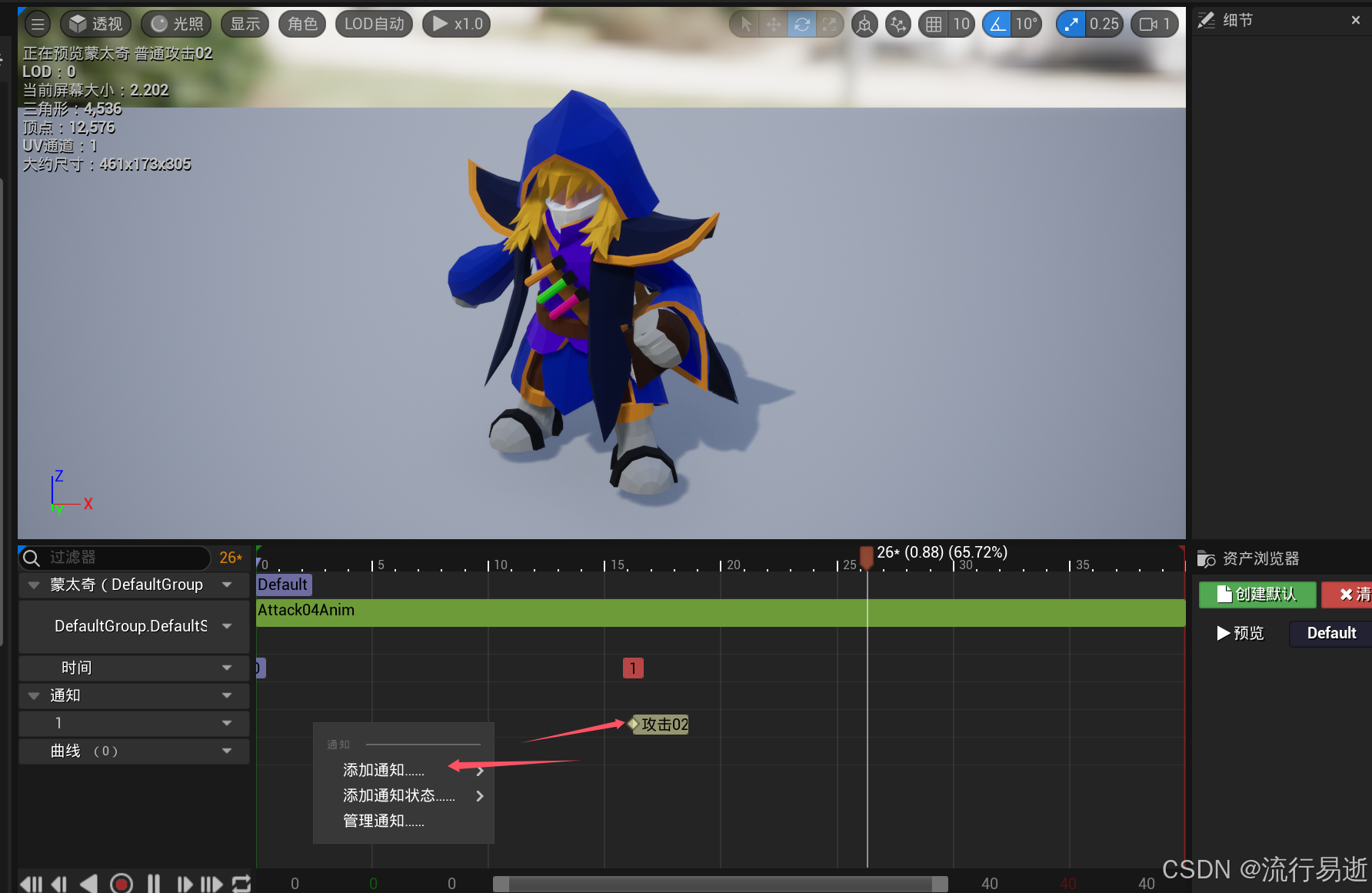This screenshot has height=893, width=1372.
Task: Close the 细节 details panel
Action: click(1355, 20)
